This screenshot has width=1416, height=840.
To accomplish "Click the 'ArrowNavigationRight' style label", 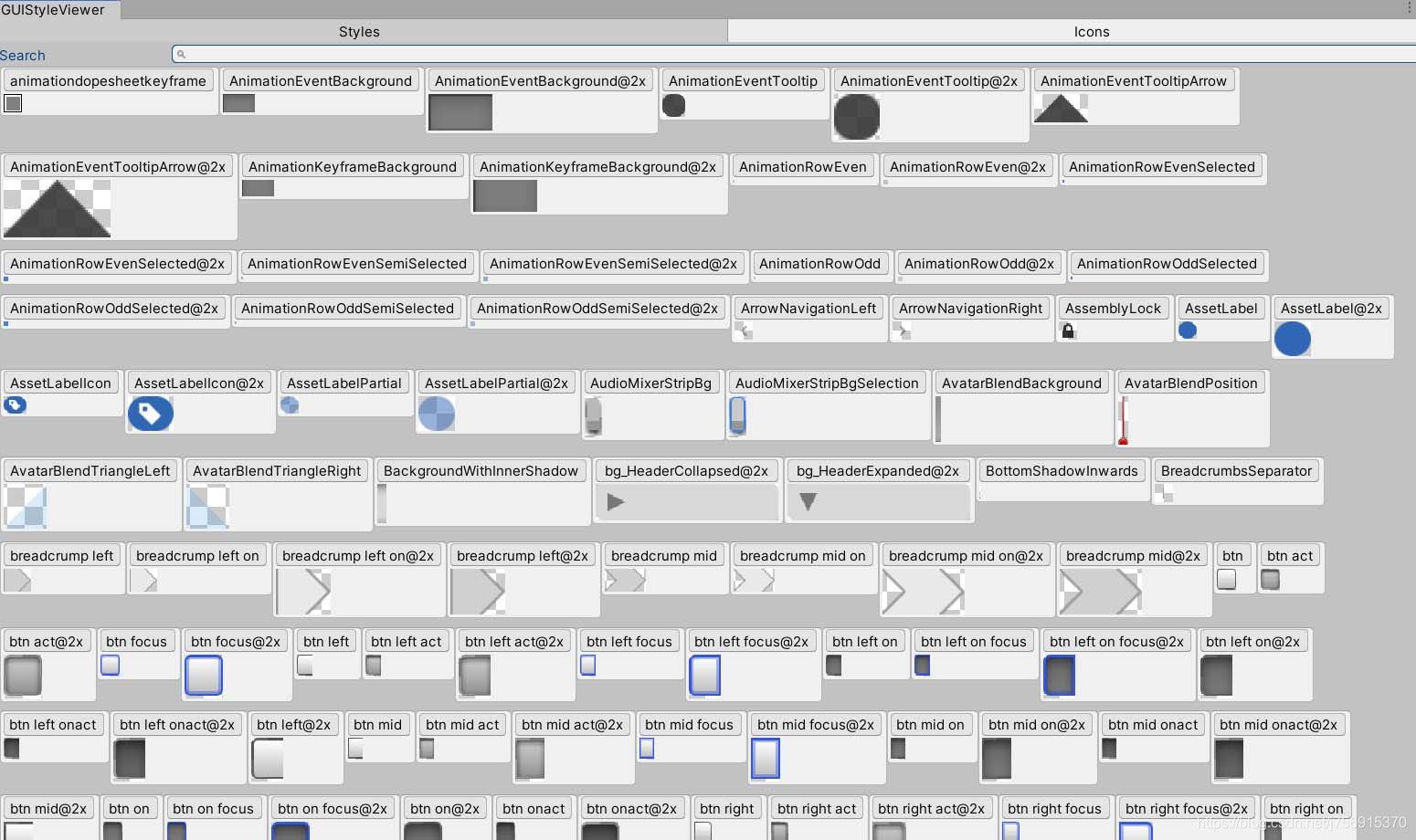I will (970, 308).
